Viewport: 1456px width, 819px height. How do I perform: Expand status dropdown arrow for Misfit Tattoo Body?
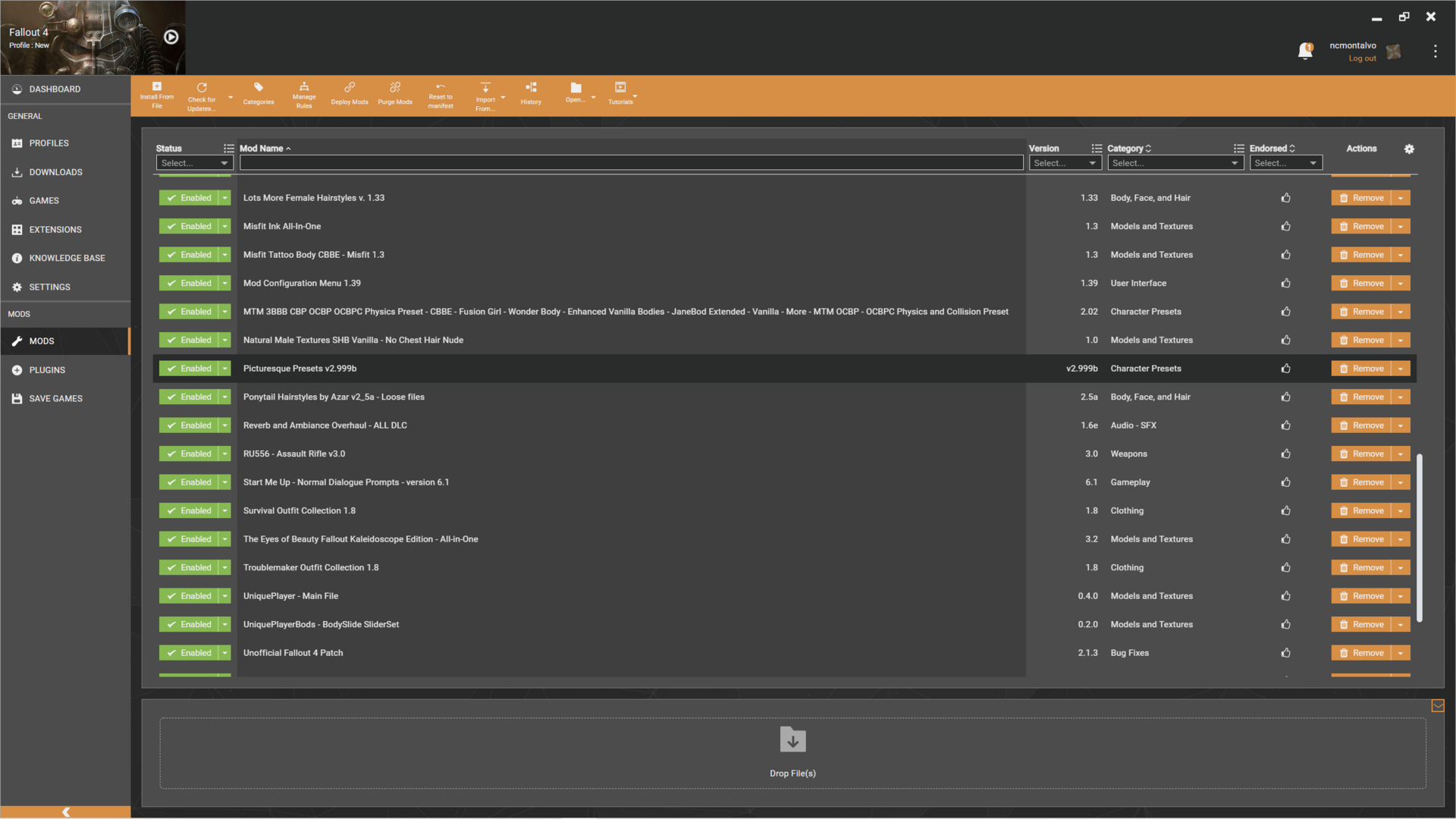click(x=224, y=255)
